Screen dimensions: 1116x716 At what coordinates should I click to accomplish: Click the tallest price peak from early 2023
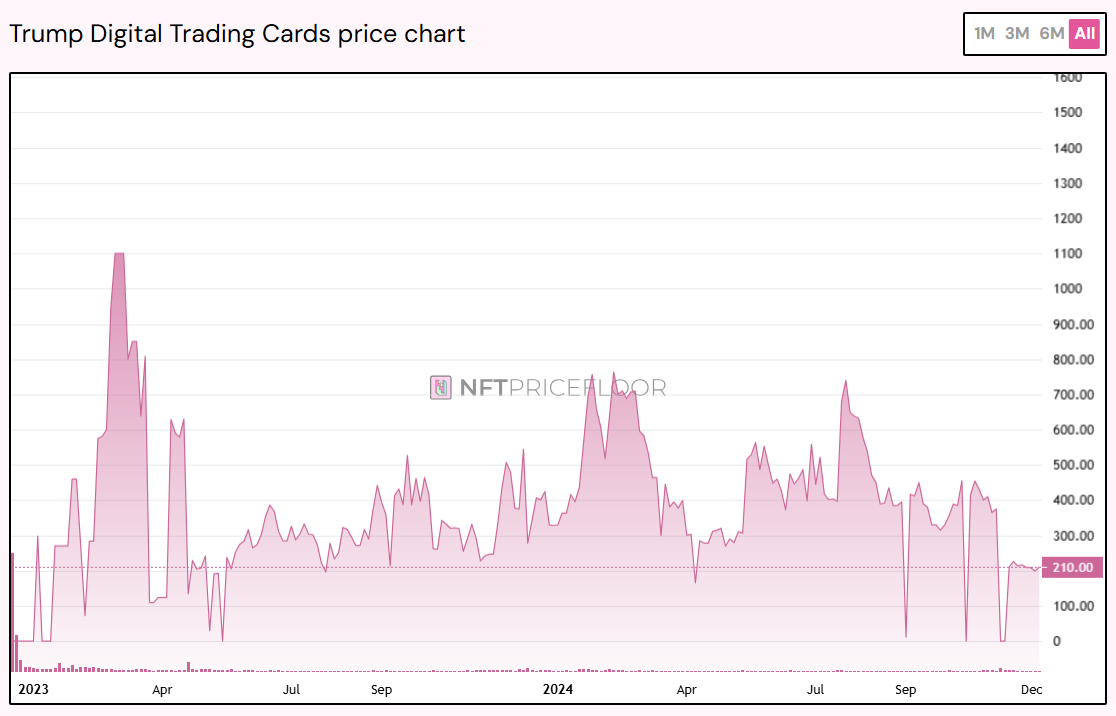(117, 255)
